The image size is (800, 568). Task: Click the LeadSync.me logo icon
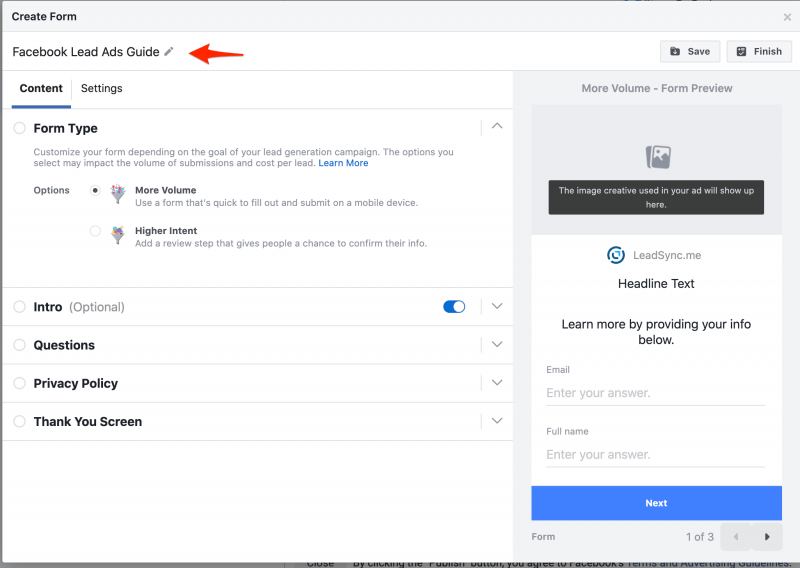(x=616, y=255)
